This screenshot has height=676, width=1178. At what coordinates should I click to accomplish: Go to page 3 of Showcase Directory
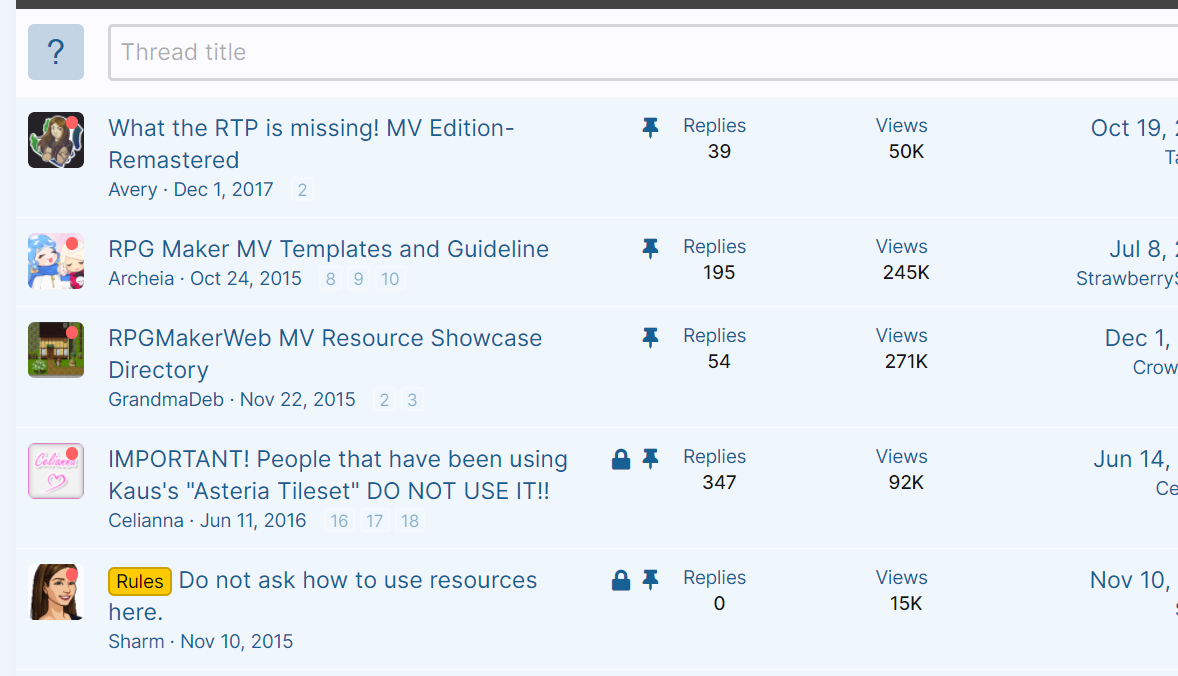412,400
